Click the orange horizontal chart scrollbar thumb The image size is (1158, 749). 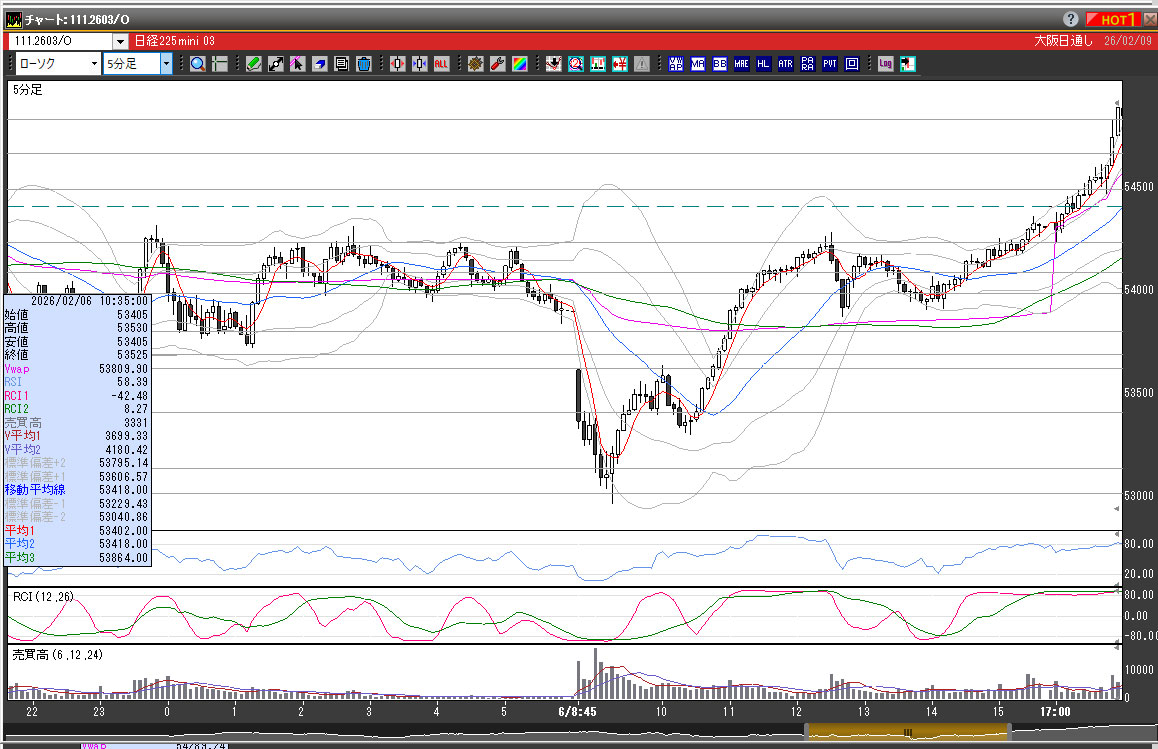pyautogui.click(x=908, y=733)
